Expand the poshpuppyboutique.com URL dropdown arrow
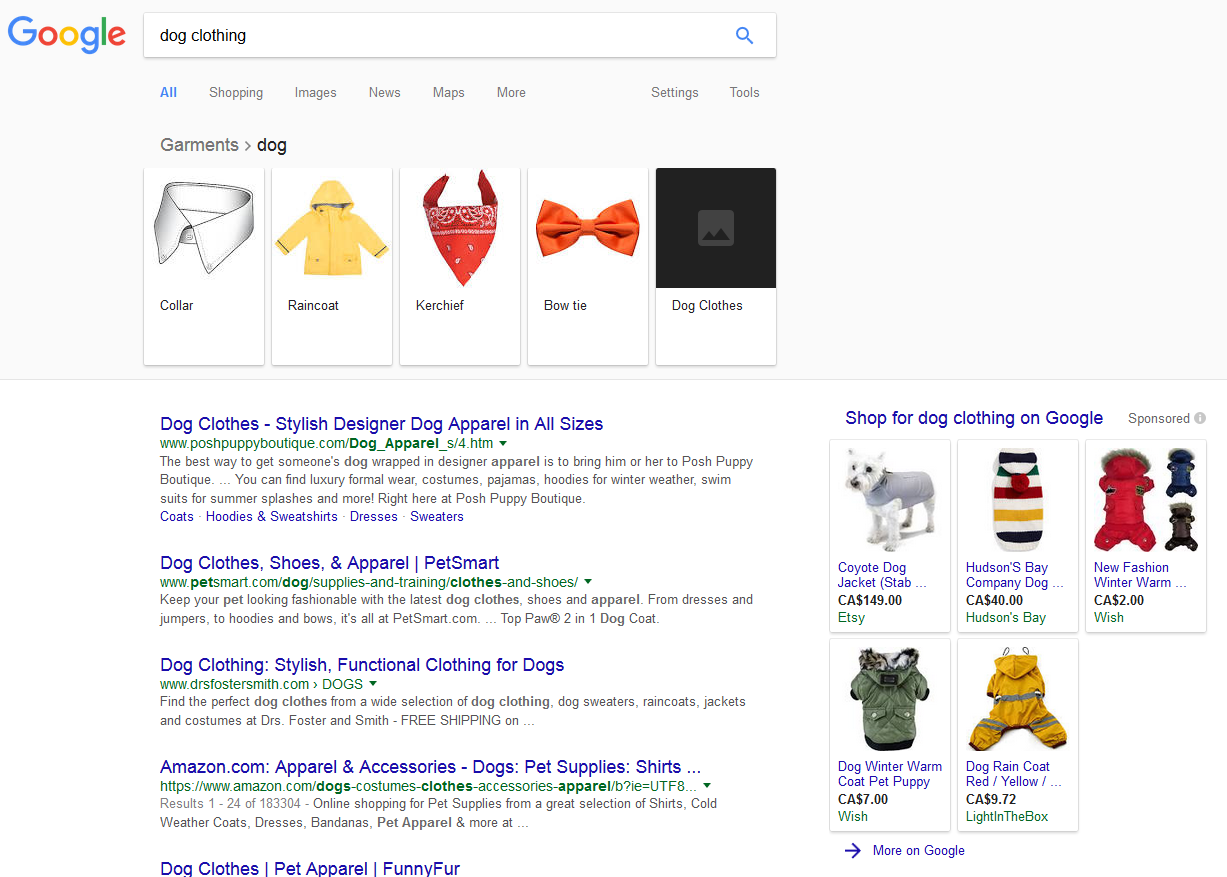Viewport: 1227px width, 877px height. pos(503,443)
